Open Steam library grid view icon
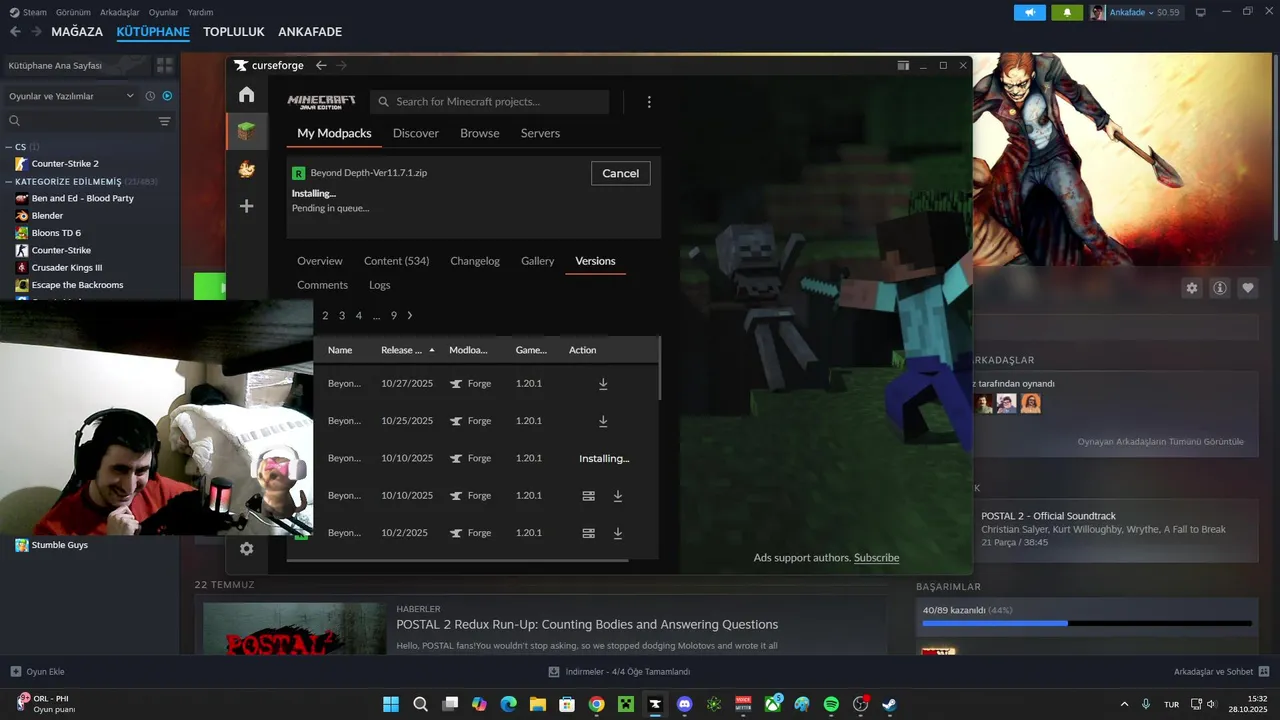The width and height of the screenshot is (1280, 720). pos(165,65)
